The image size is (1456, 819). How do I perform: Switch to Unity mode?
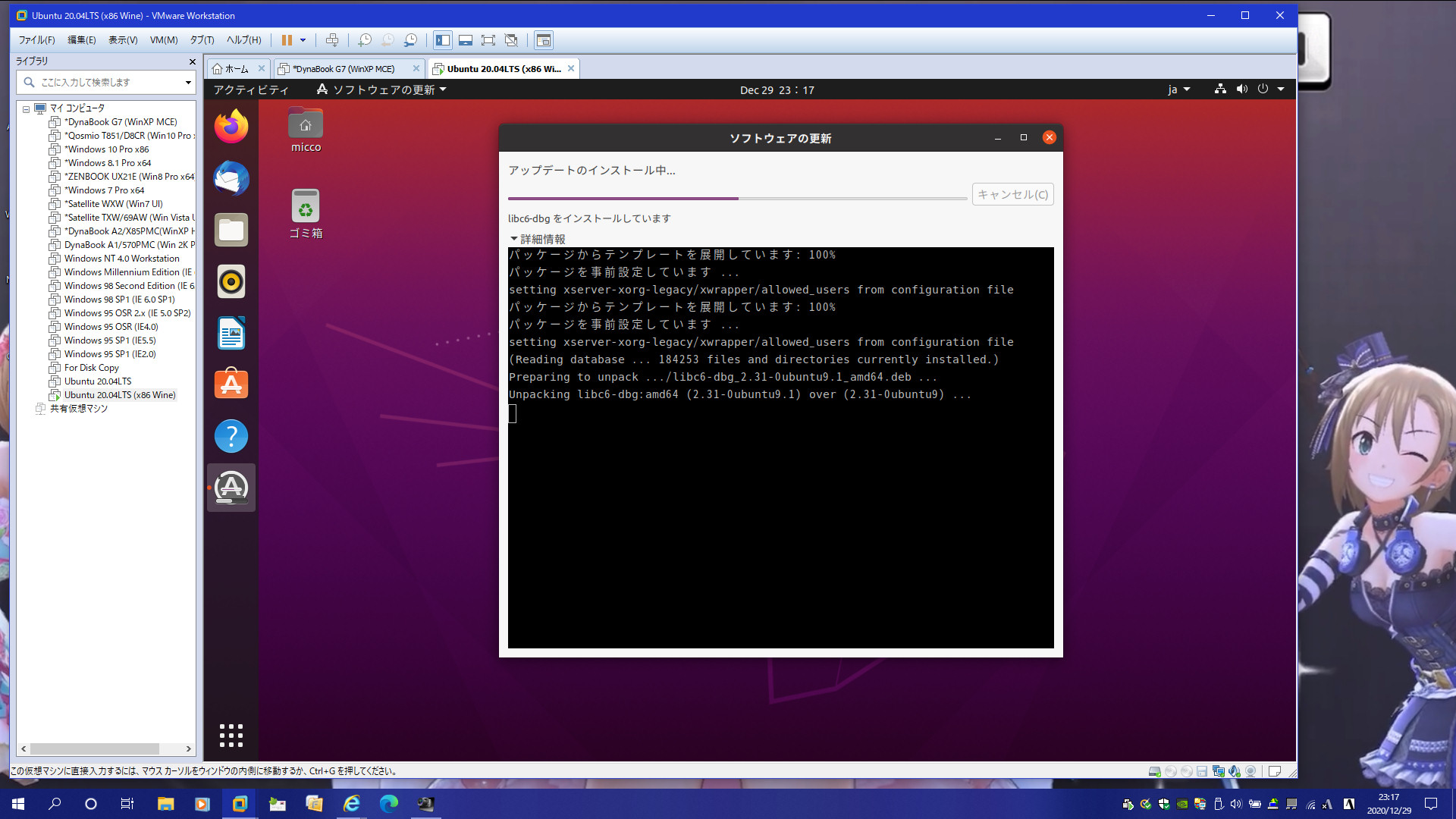click(511, 40)
